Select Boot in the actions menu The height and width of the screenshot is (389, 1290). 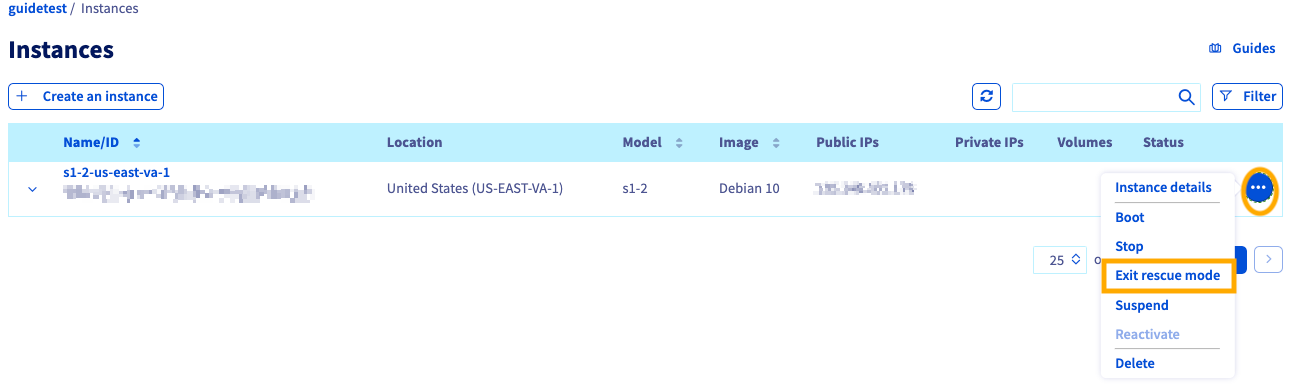coord(1130,217)
